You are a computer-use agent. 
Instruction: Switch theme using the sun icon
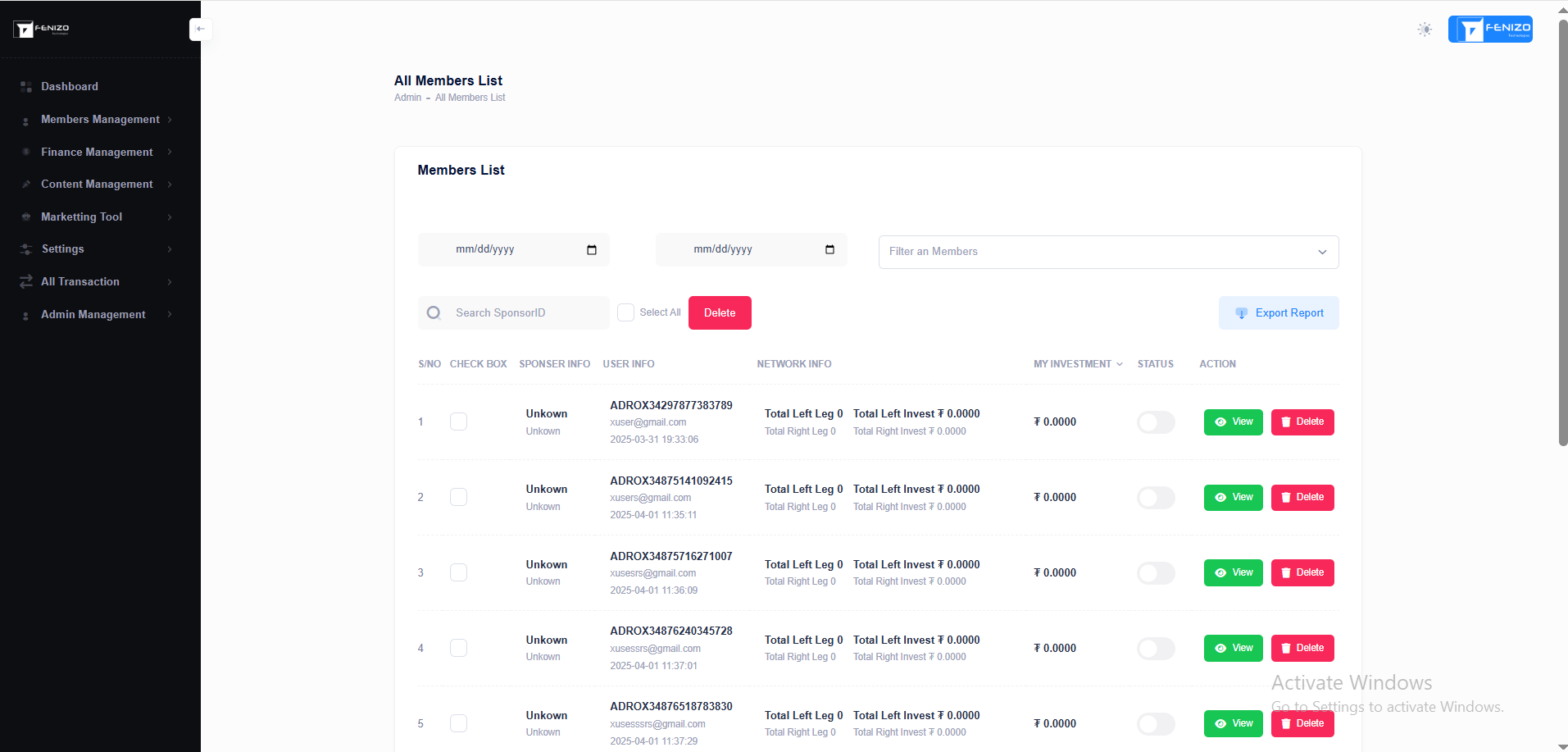pos(1425,30)
